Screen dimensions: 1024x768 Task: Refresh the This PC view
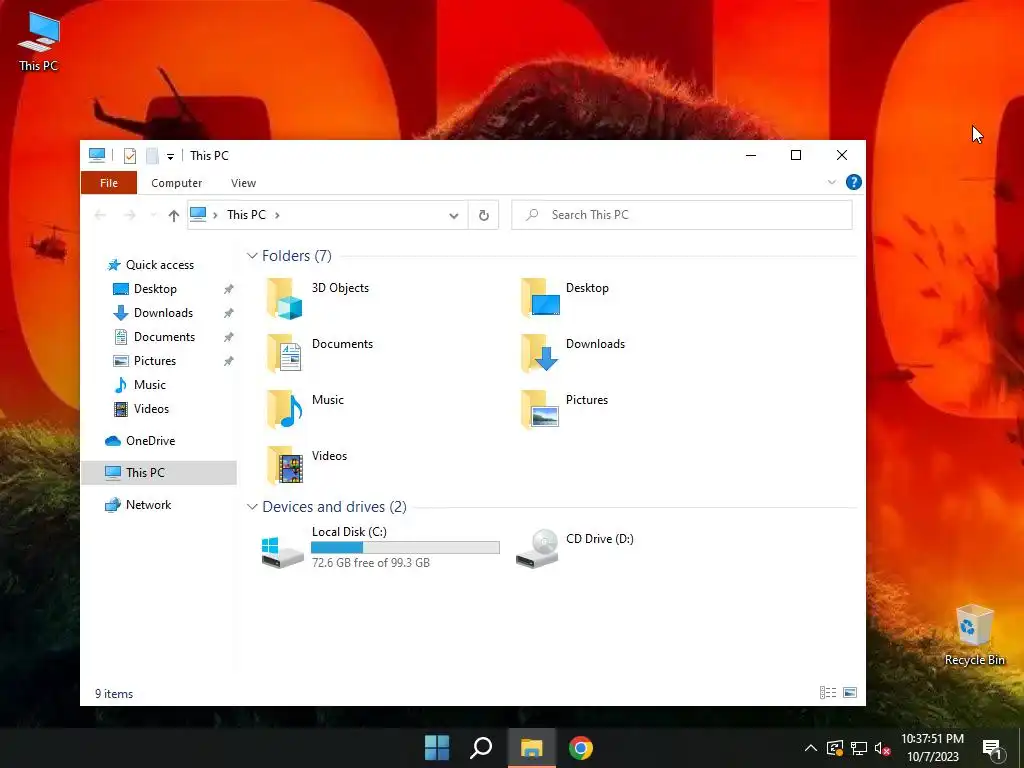tap(484, 215)
